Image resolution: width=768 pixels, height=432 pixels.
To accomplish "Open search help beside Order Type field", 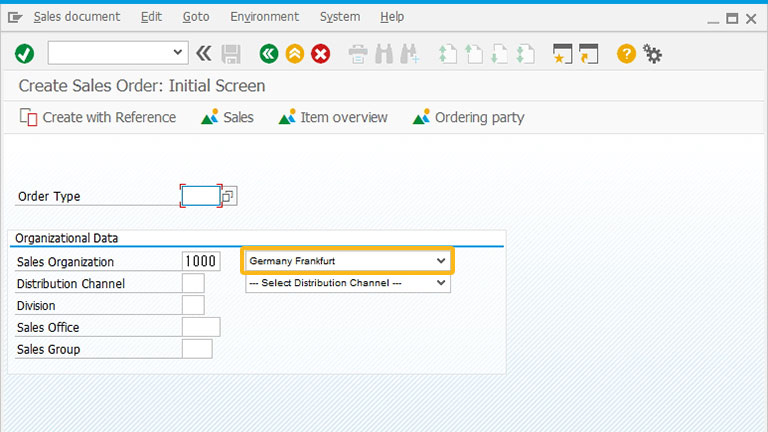I will coord(228,196).
